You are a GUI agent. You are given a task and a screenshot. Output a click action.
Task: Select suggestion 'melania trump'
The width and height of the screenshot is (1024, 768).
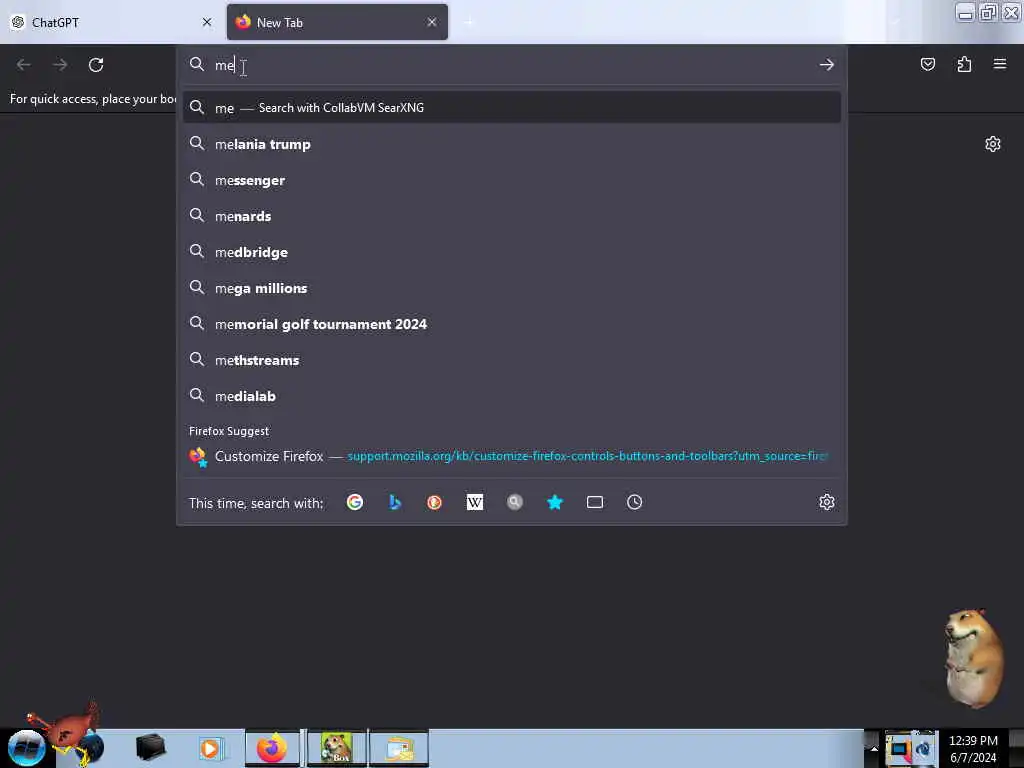pos(512,144)
